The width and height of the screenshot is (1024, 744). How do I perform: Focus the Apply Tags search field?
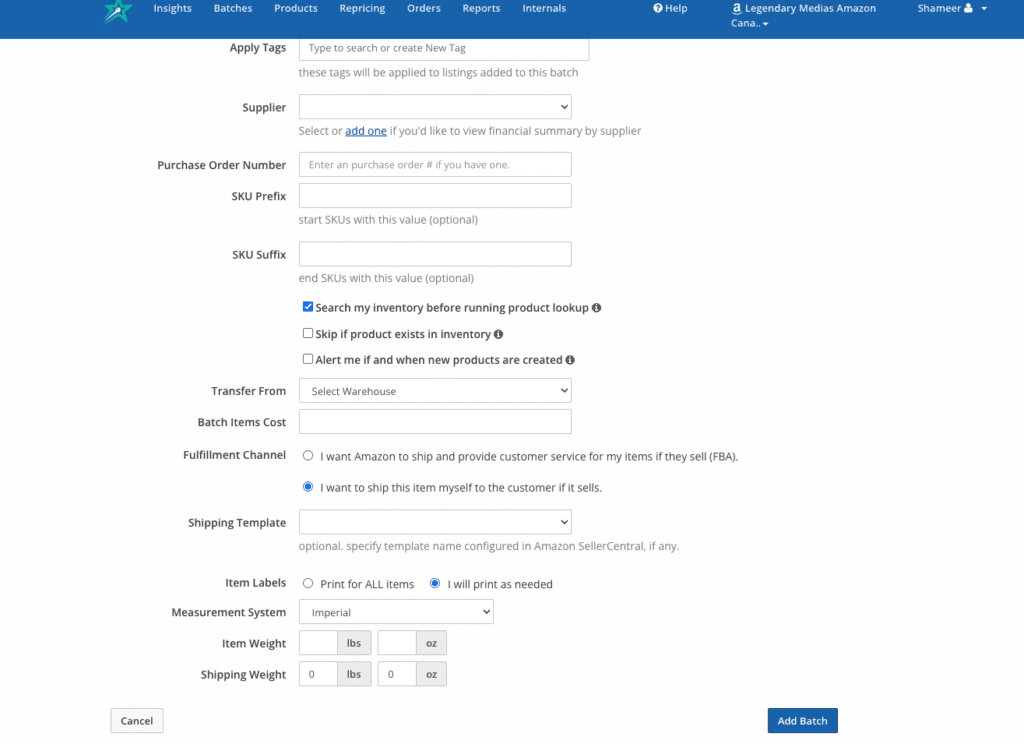(444, 49)
